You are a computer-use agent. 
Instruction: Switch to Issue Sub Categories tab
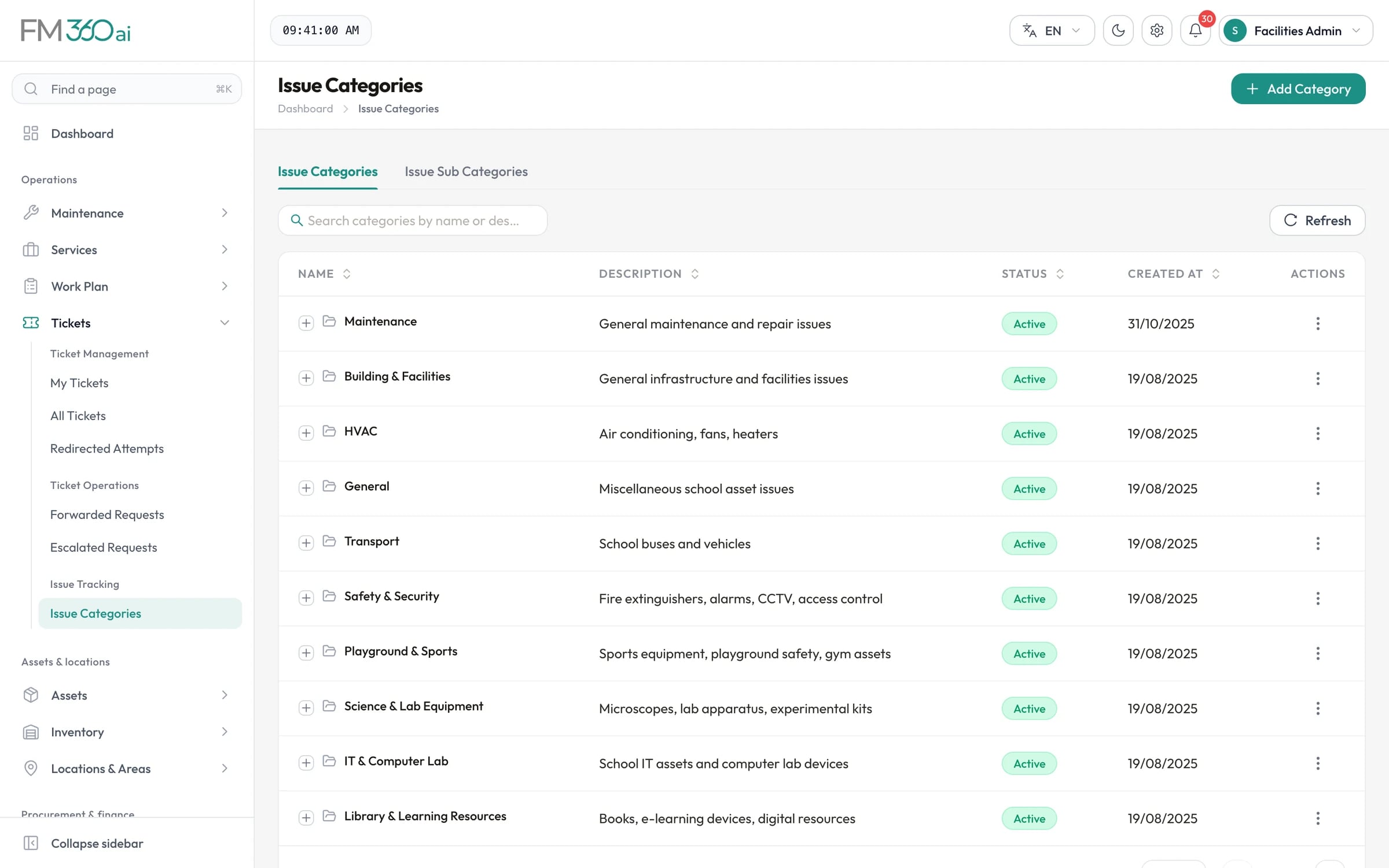[466, 171]
